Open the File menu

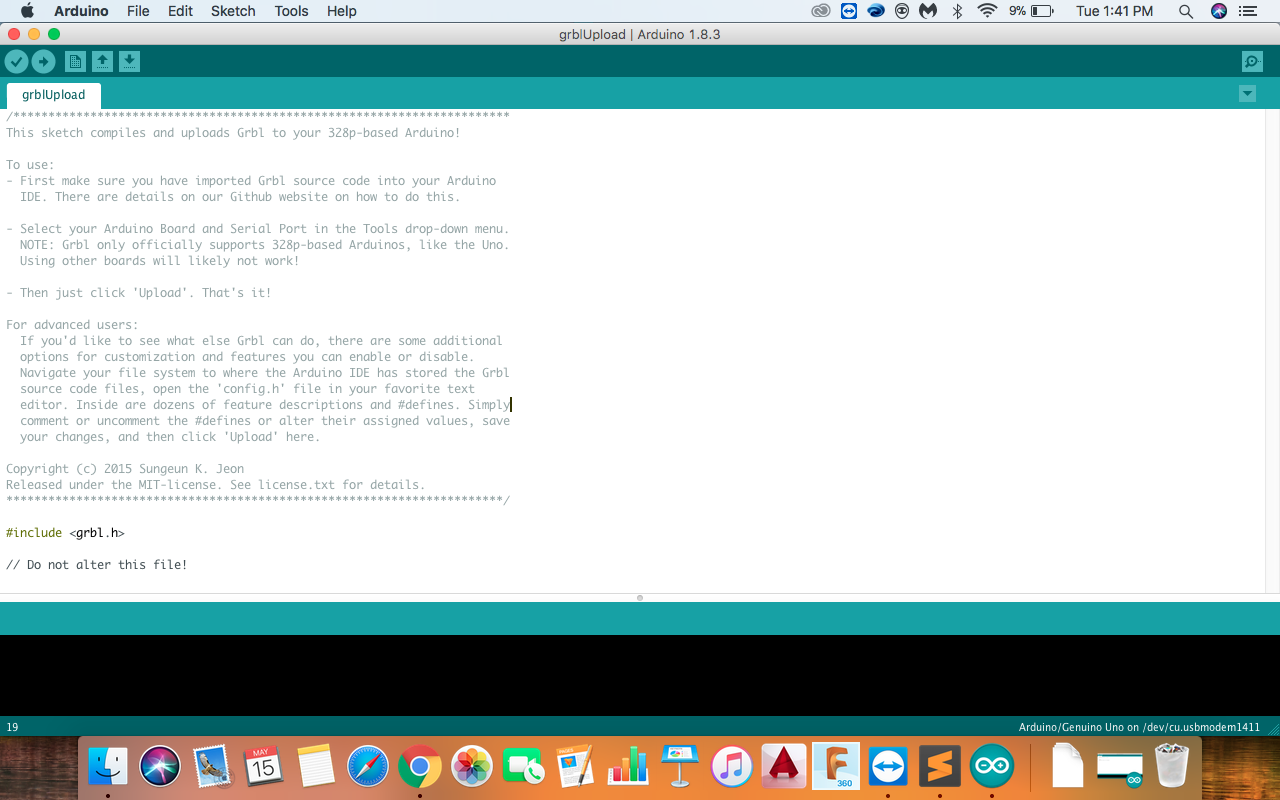138,11
